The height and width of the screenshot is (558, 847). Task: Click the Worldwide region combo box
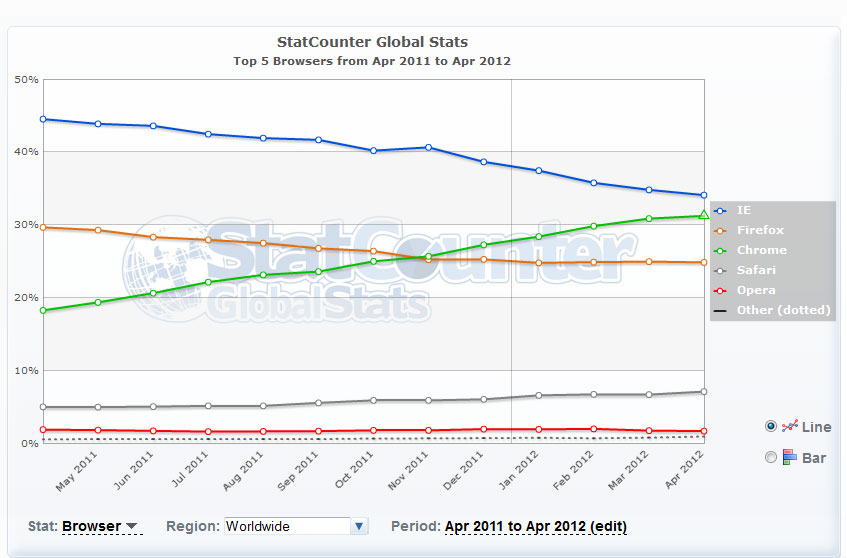(x=286, y=526)
